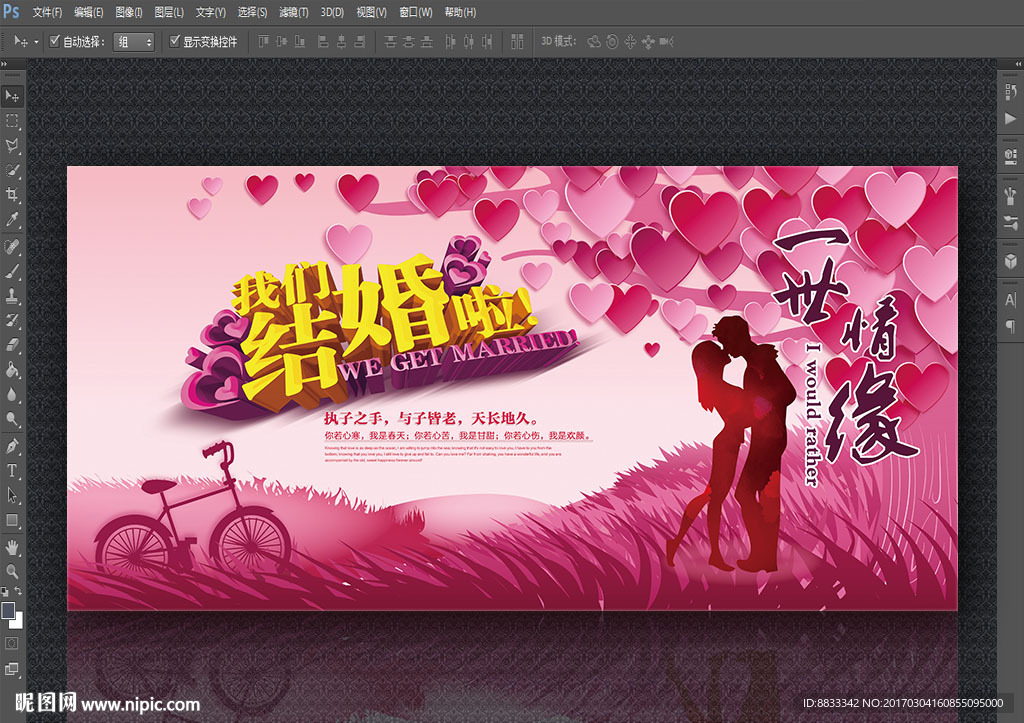
Task: Select the Move tool in the toolbox
Action: (12, 96)
